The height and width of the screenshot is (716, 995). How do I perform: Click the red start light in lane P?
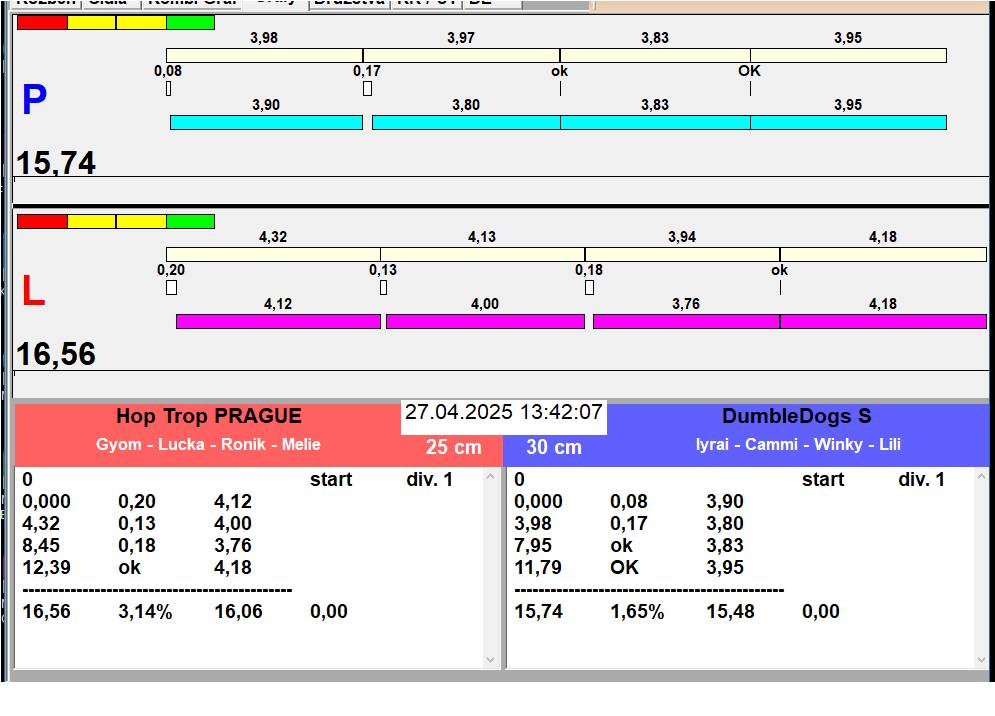tap(42, 22)
